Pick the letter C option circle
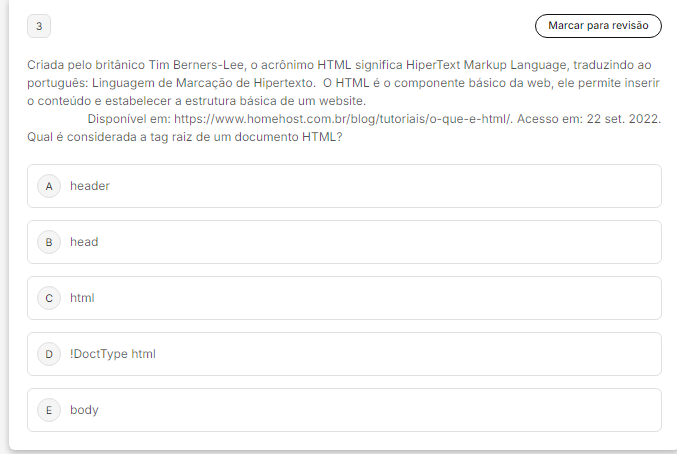 pyautogui.click(x=48, y=298)
